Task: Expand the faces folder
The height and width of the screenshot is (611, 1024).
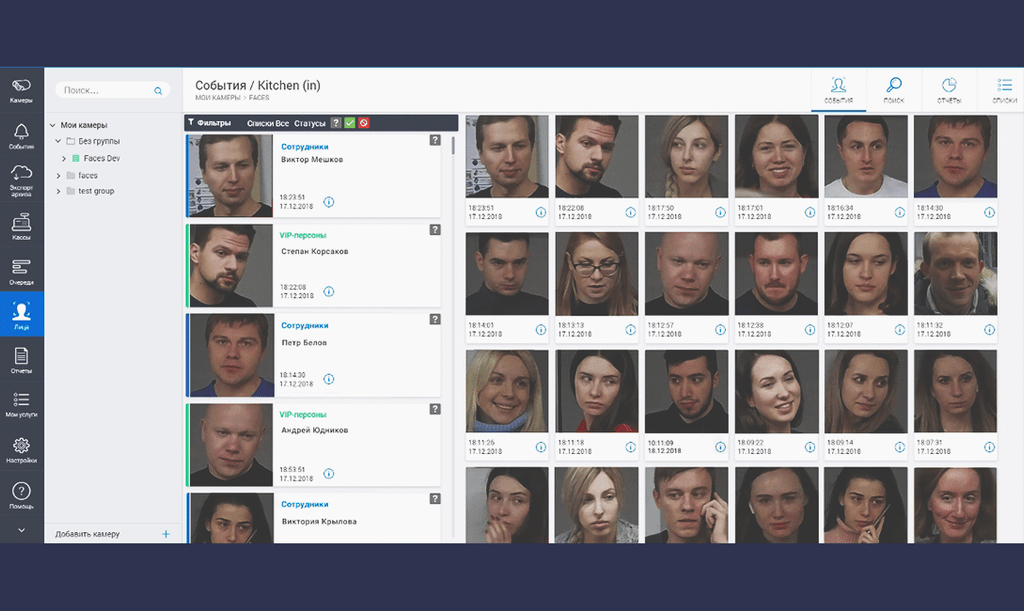Action: pyautogui.click(x=58, y=176)
